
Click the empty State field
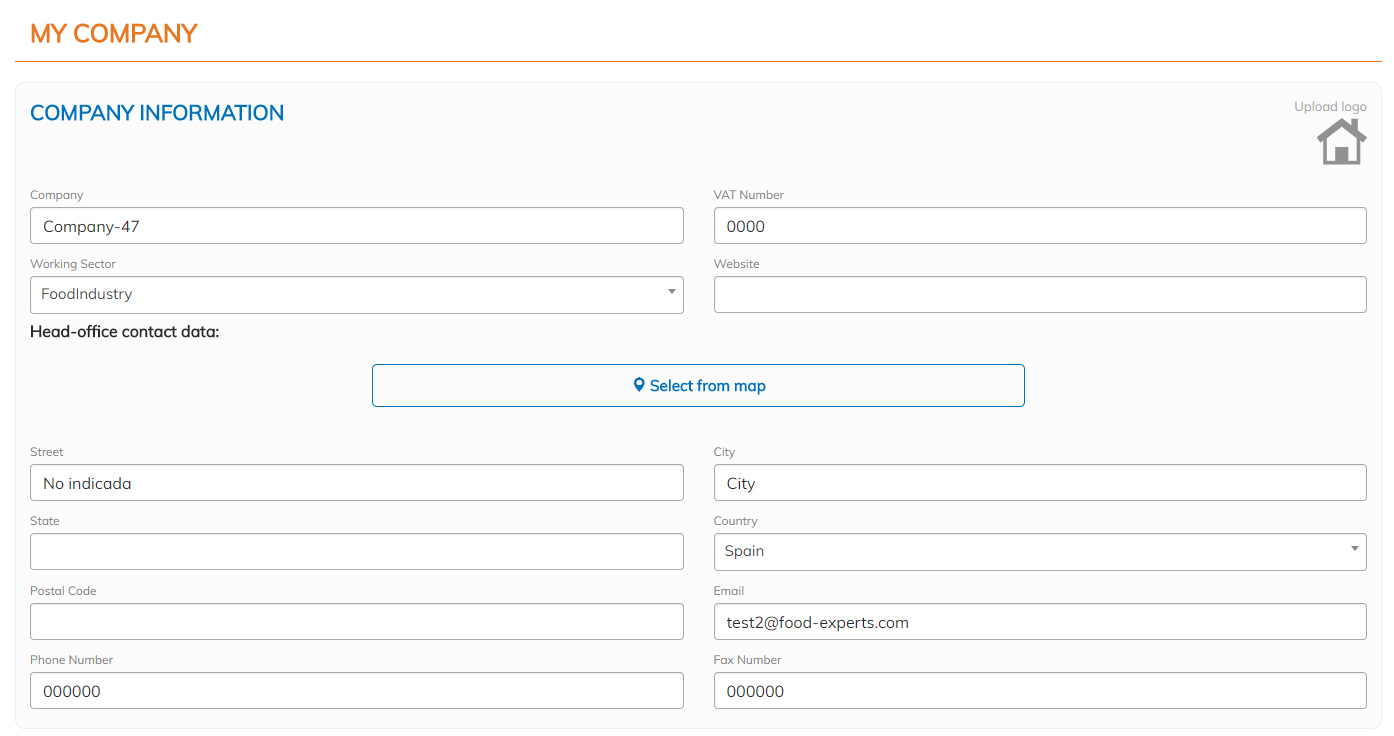[356, 552]
